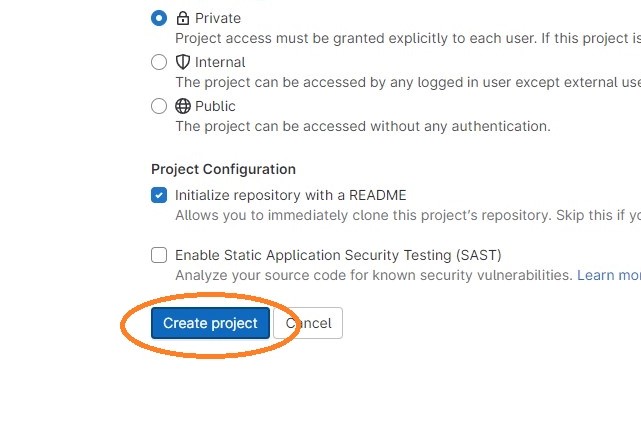Image resolution: width=641 pixels, height=443 pixels.
Task: Enable the SAST checkbox
Action: point(159,255)
